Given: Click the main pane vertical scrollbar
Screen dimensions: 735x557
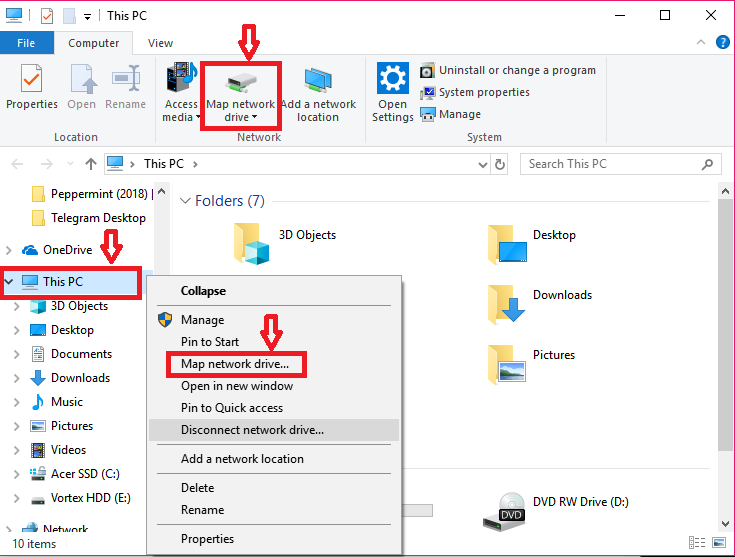Looking at the screenshot, I should tap(725, 325).
